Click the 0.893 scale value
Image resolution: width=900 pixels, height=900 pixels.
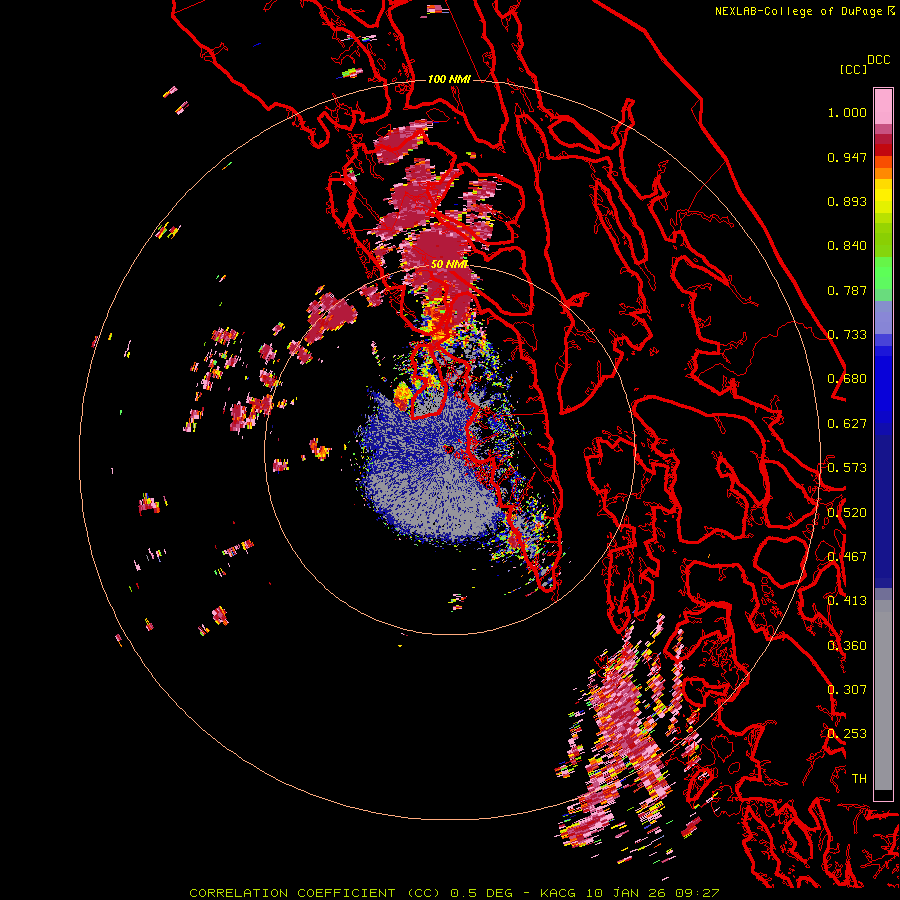pos(847,201)
